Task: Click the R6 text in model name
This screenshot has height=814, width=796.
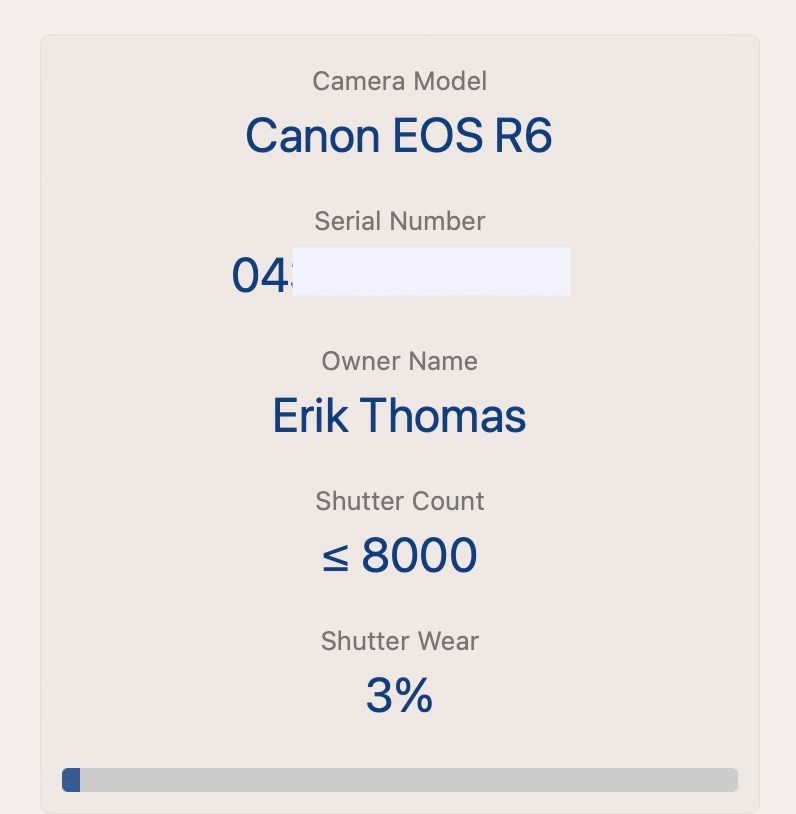Action: (523, 136)
